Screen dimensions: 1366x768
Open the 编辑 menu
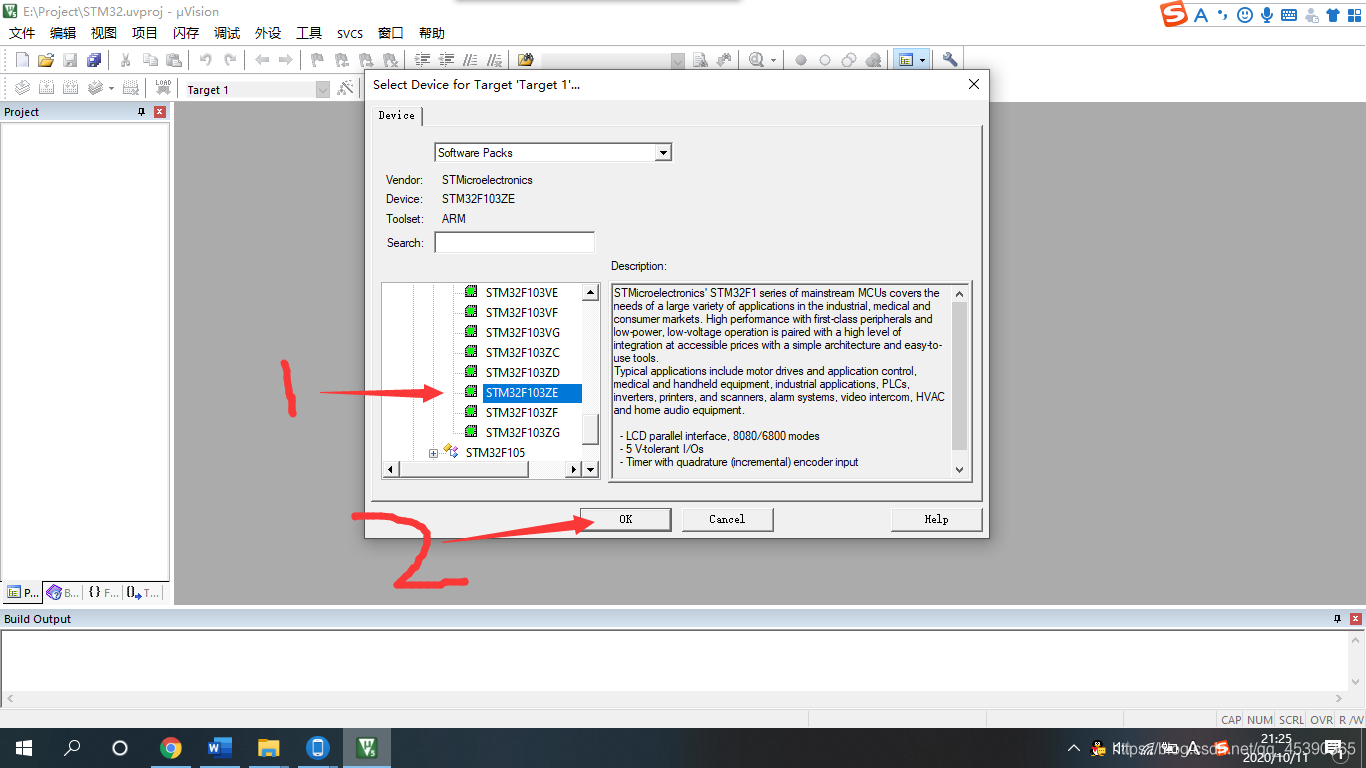pyautogui.click(x=63, y=33)
